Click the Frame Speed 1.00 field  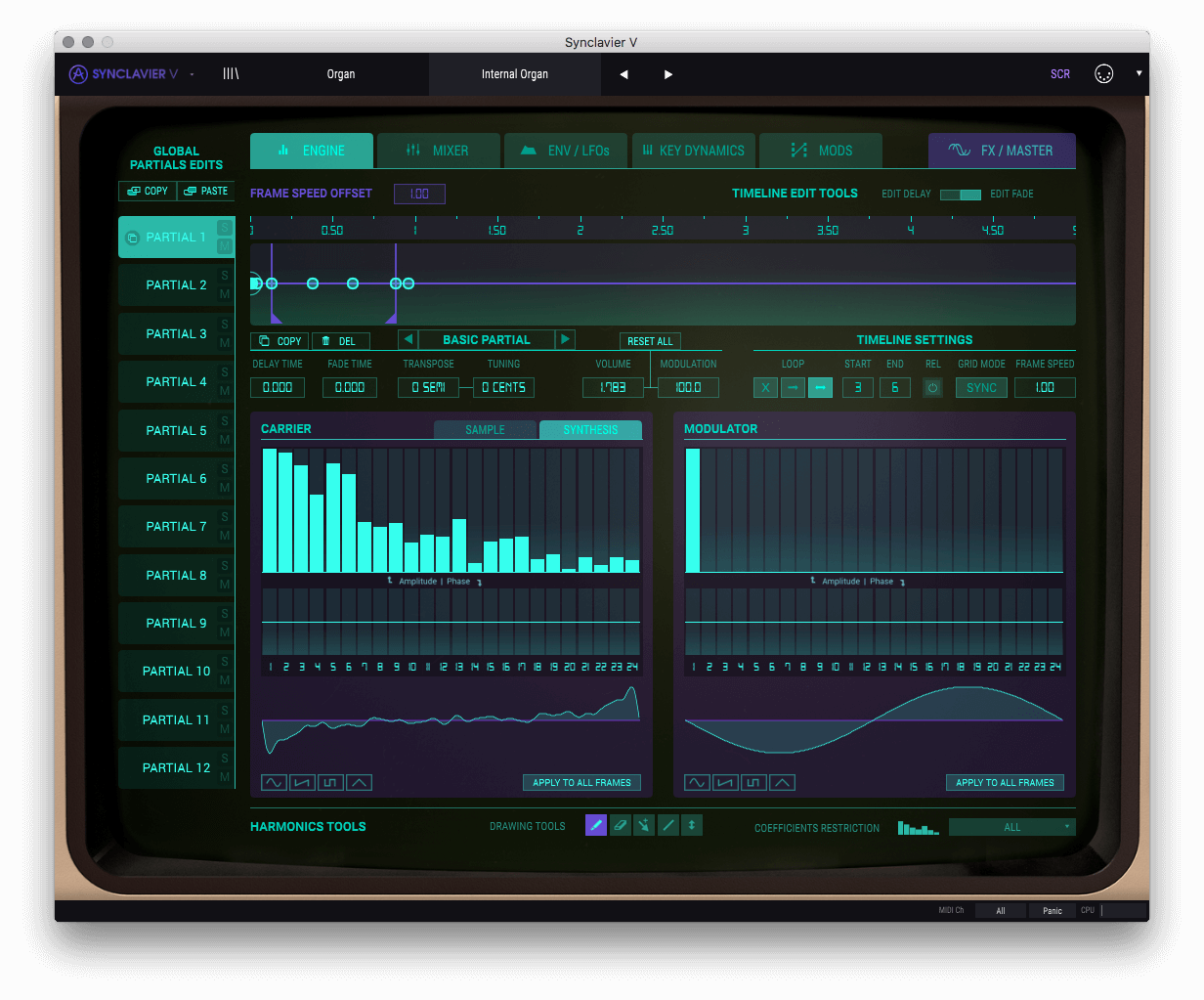1045,387
